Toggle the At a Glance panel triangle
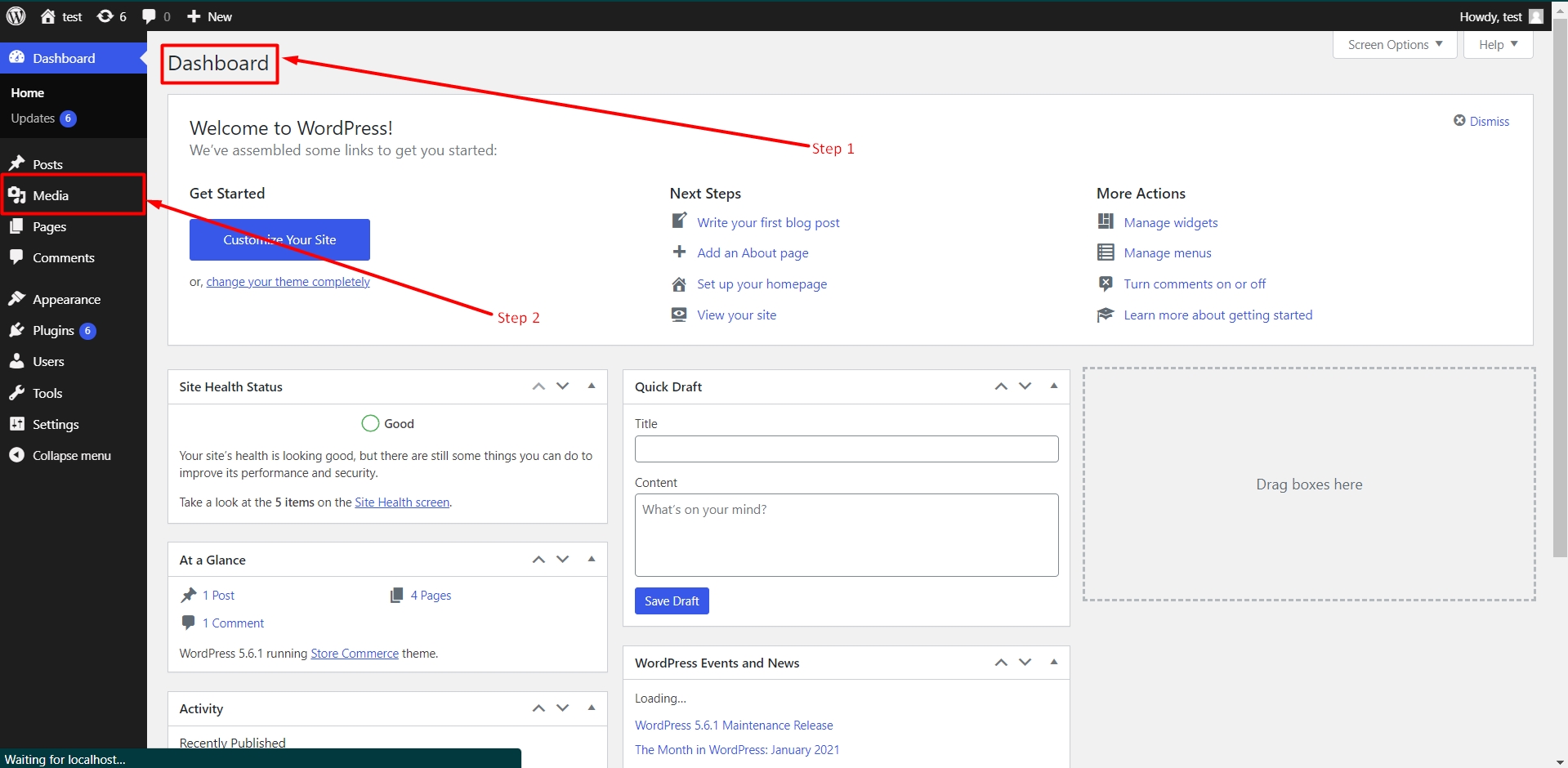 tap(592, 559)
